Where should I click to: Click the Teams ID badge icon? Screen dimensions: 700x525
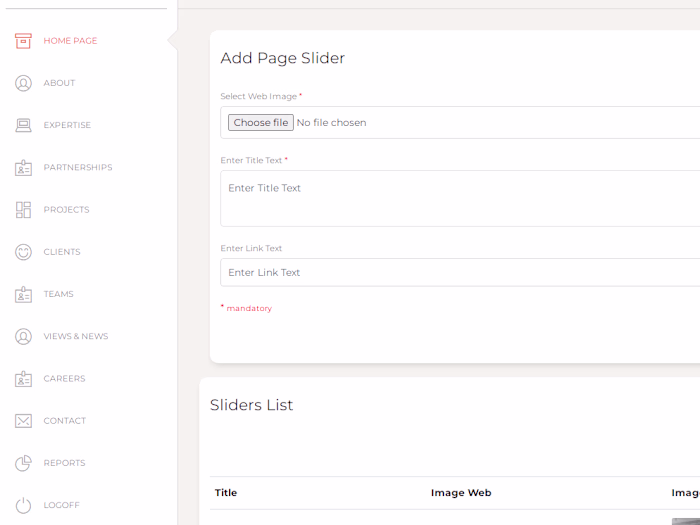23,294
